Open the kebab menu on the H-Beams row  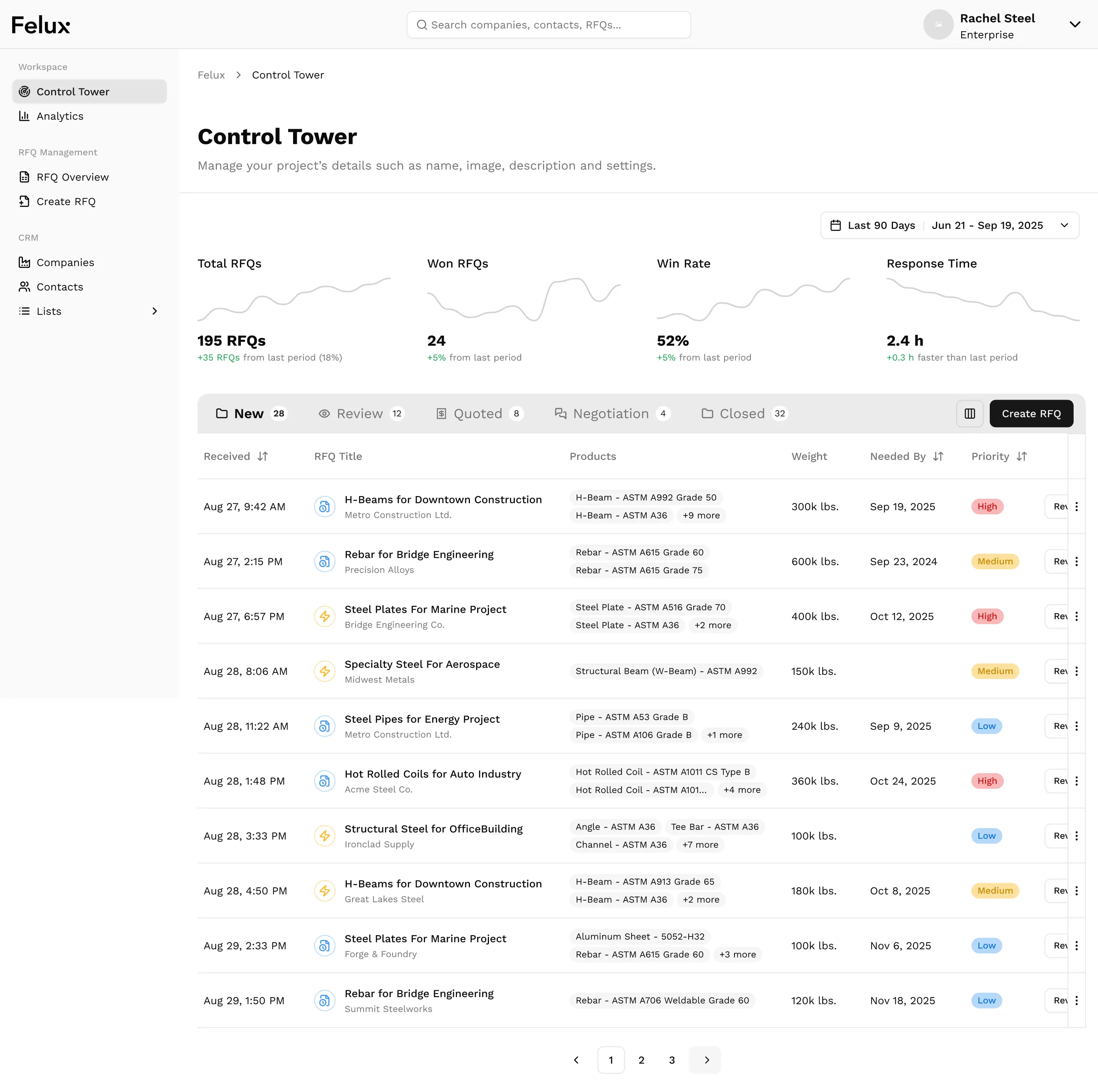tap(1077, 506)
